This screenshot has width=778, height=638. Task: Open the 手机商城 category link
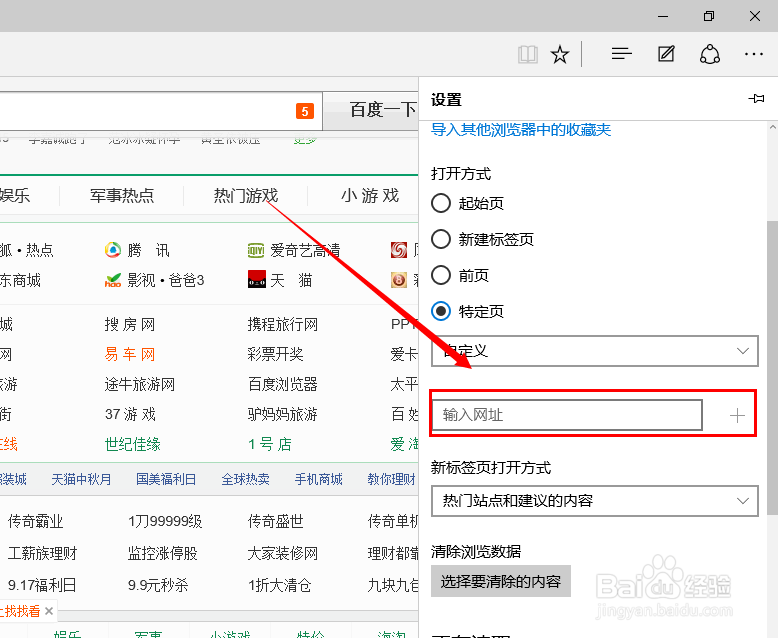tap(319, 479)
